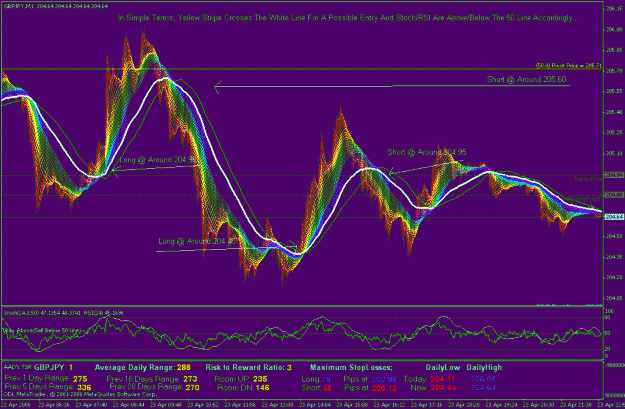Viewport: 625px width, 409px height.
Task: Click the 'Long @ Around 204.40' chart label
Action: click(197, 241)
